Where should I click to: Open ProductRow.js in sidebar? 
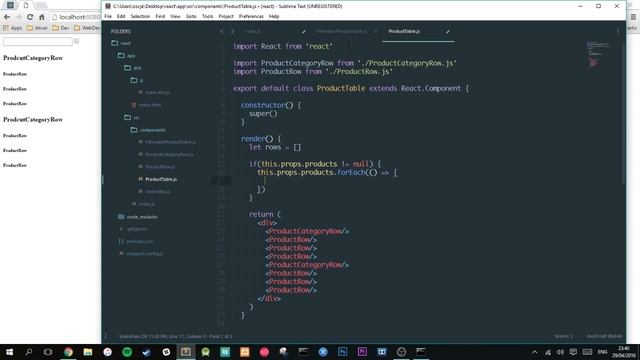(160, 167)
